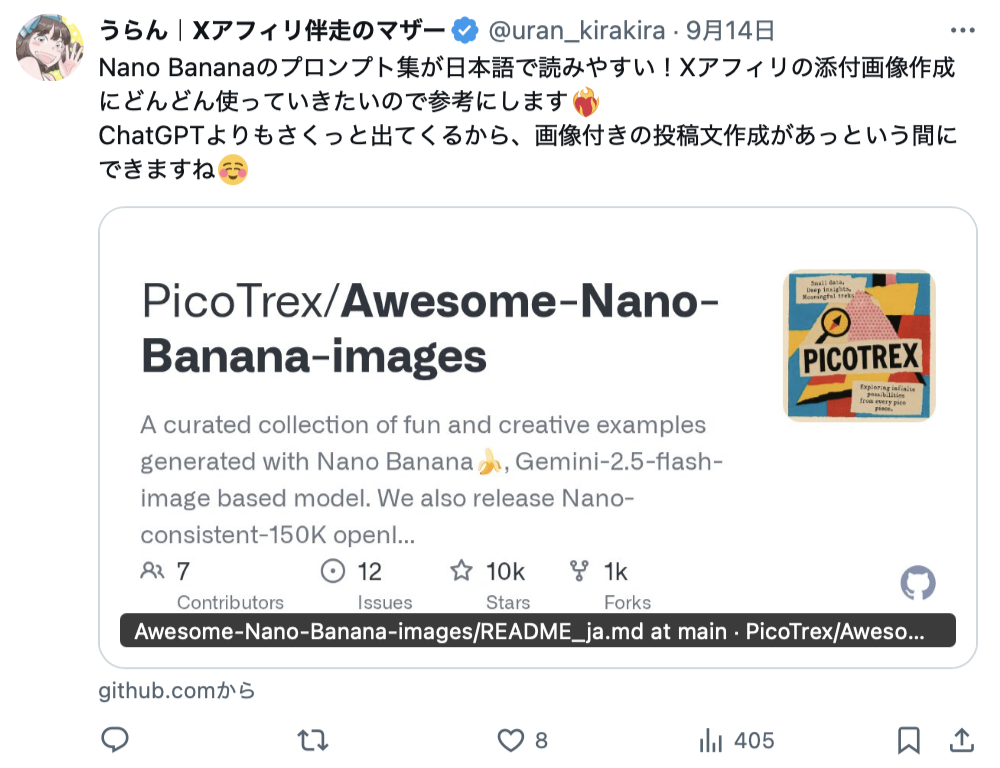Like the post with heart icon
The image size is (1000, 768).
pos(511,740)
